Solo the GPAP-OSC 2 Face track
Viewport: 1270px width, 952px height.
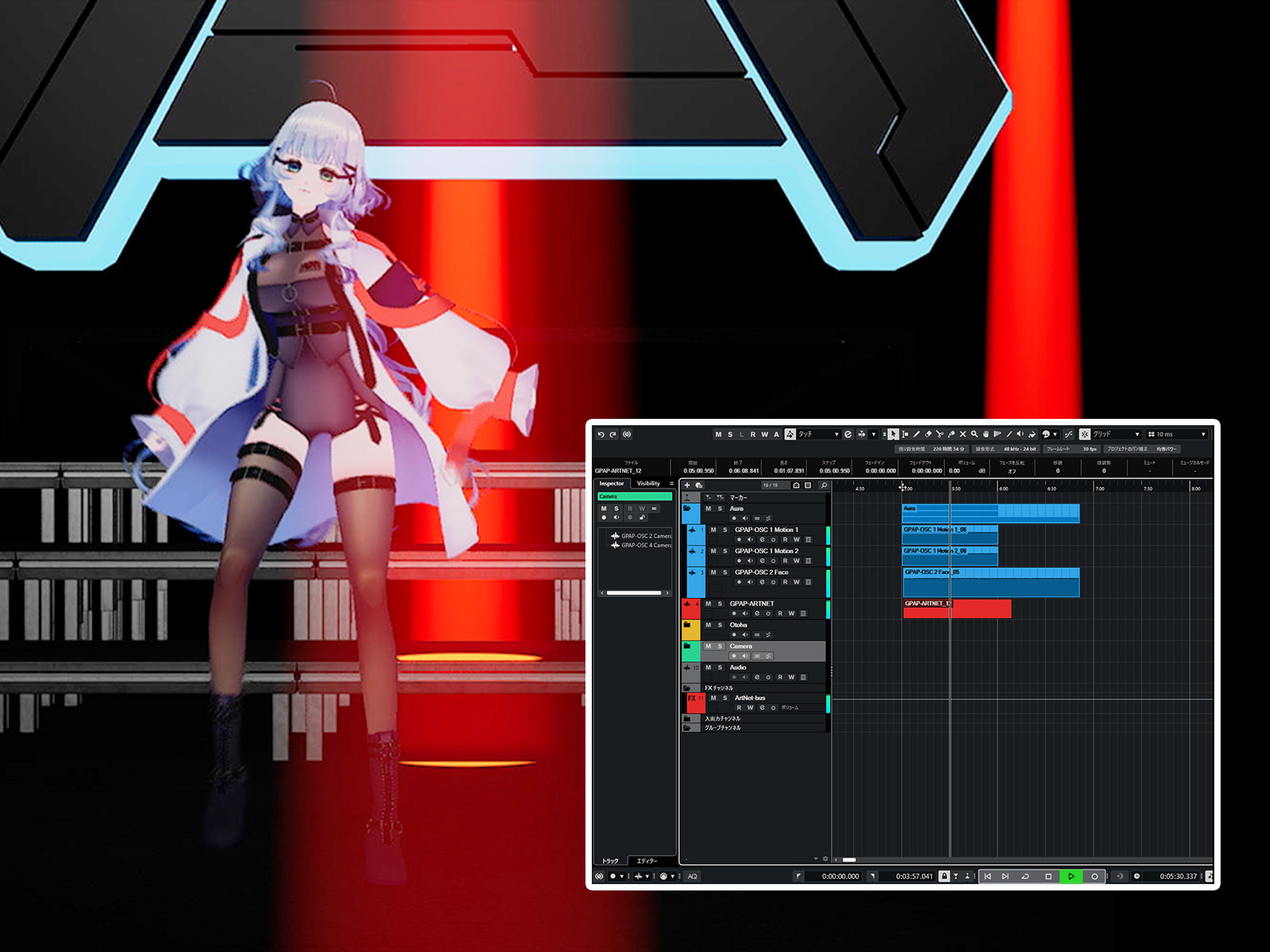[x=725, y=572]
